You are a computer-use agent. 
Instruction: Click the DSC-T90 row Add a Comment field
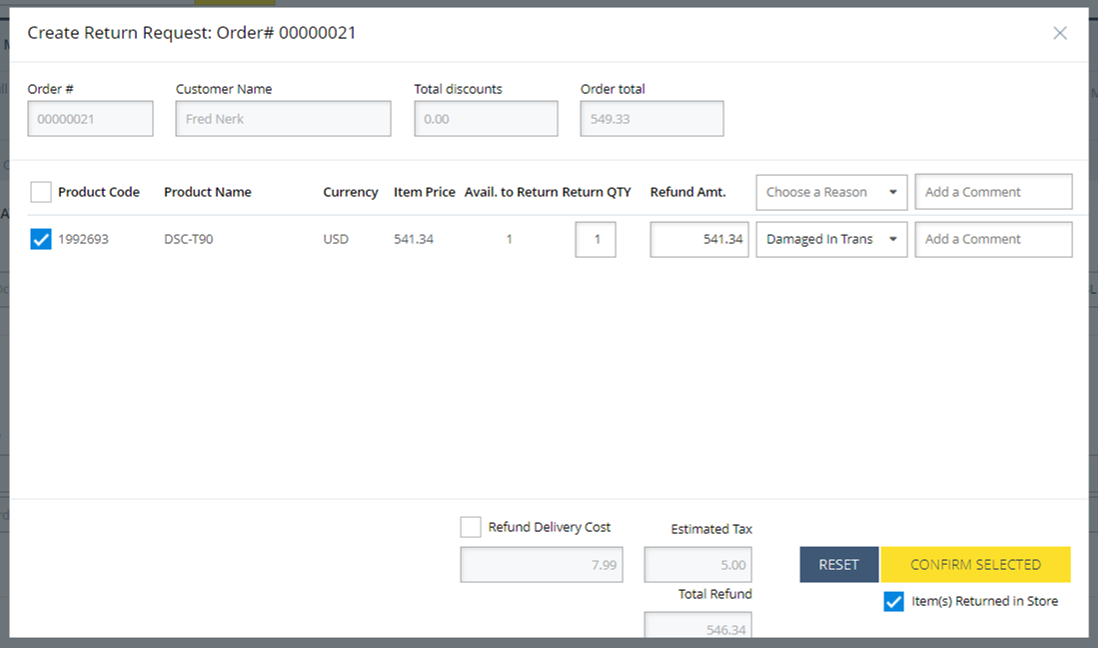coord(993,239)
